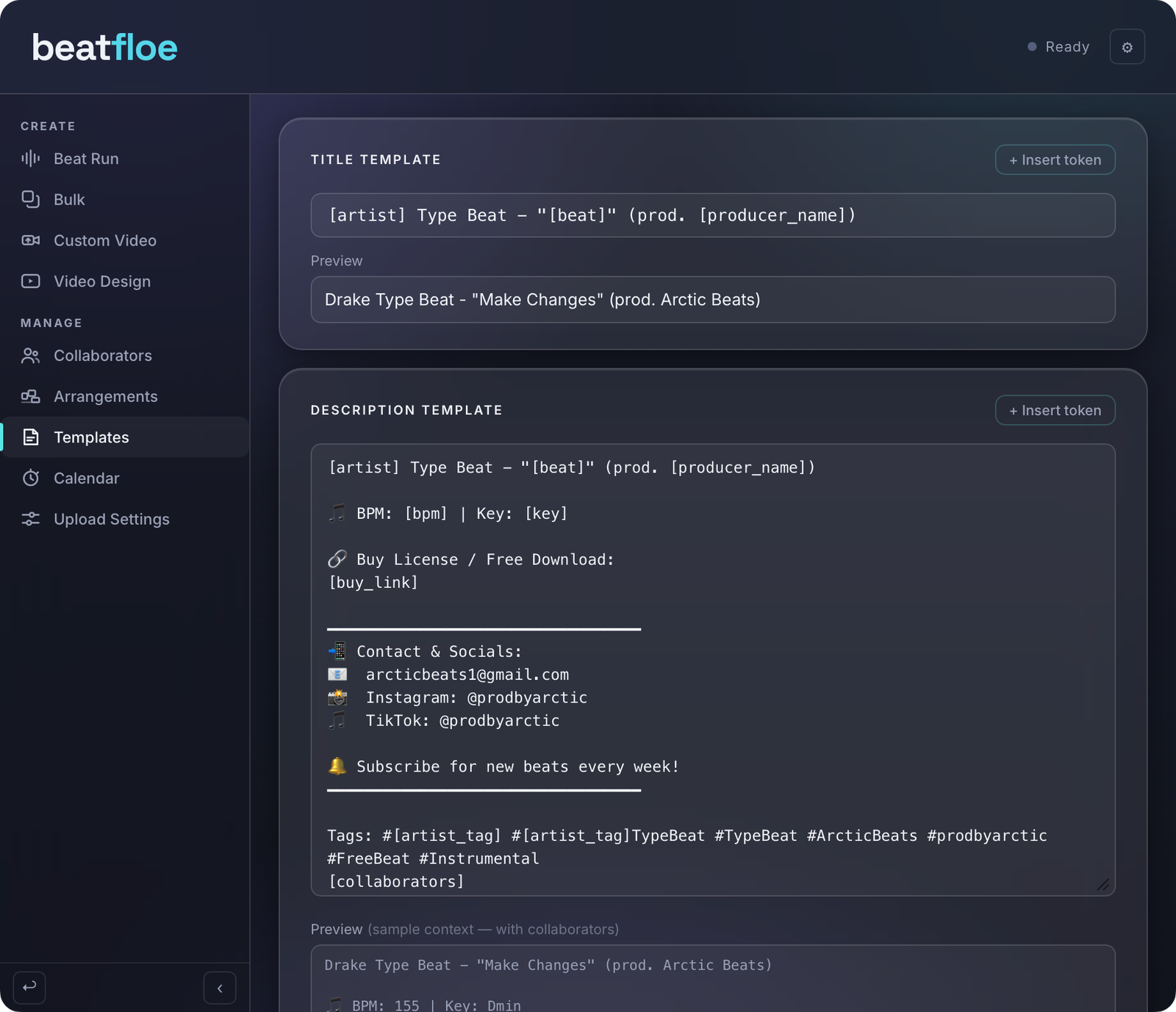Click the Beat Run waveform icon
1176x1012 pixels.
[x=30, y=159]
